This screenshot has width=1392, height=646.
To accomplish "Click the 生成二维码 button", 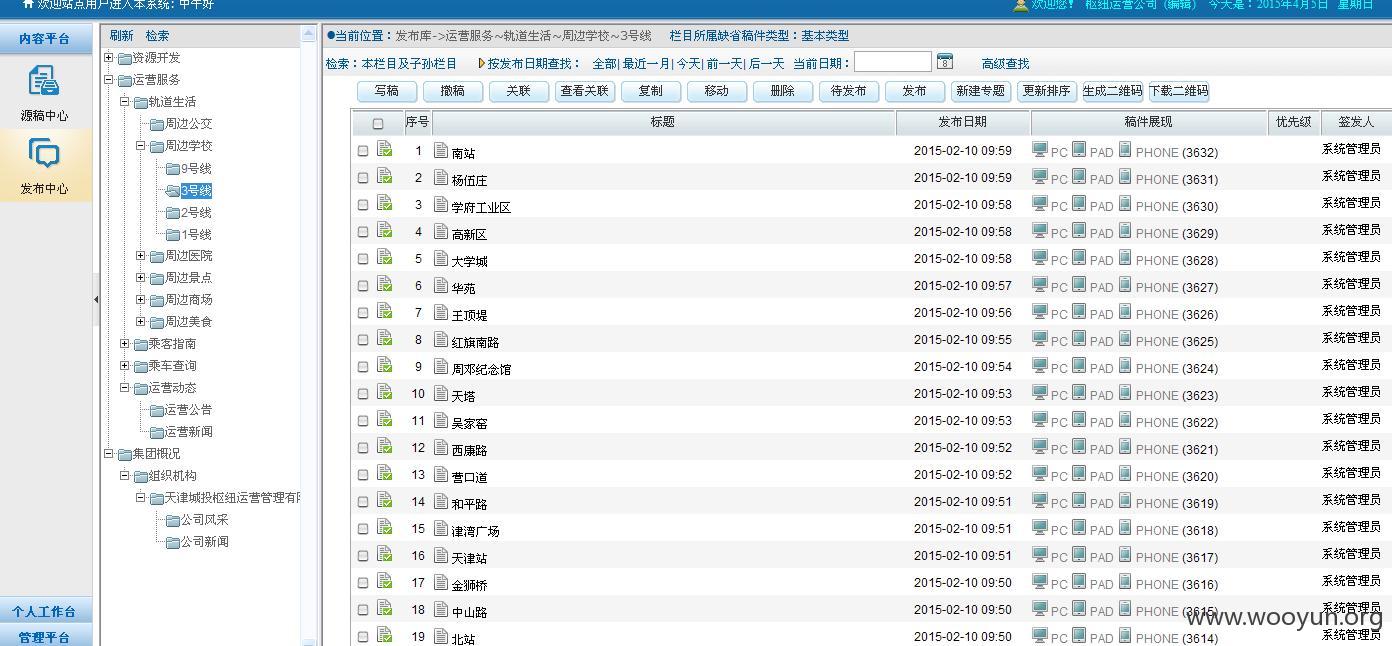I will (x=1113, y=91).
